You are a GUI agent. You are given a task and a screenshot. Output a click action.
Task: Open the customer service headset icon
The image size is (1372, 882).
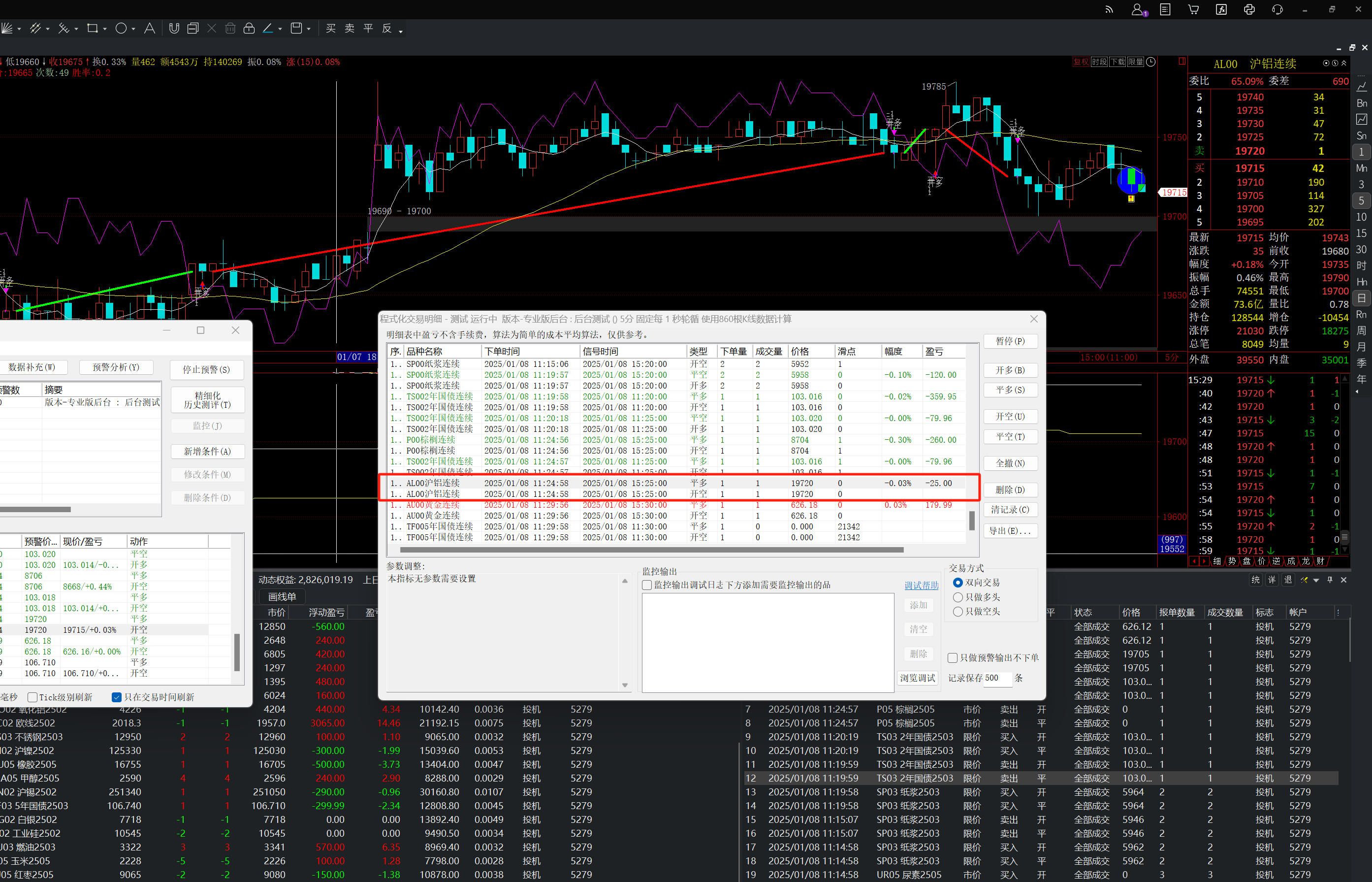(1277, 9)
